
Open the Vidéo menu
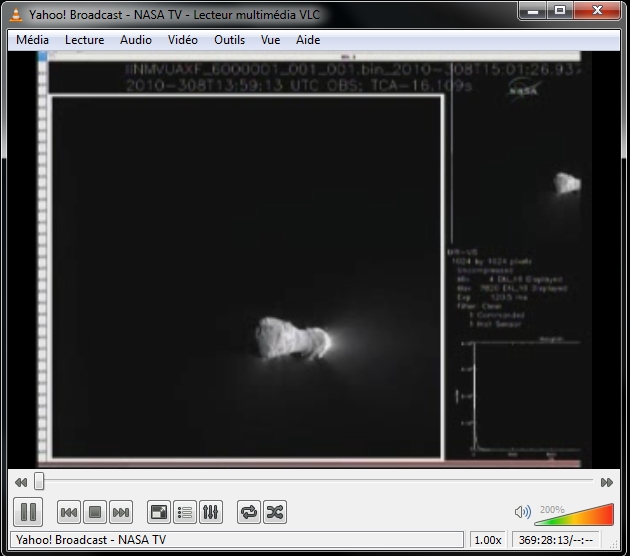(x=183, y=40)
